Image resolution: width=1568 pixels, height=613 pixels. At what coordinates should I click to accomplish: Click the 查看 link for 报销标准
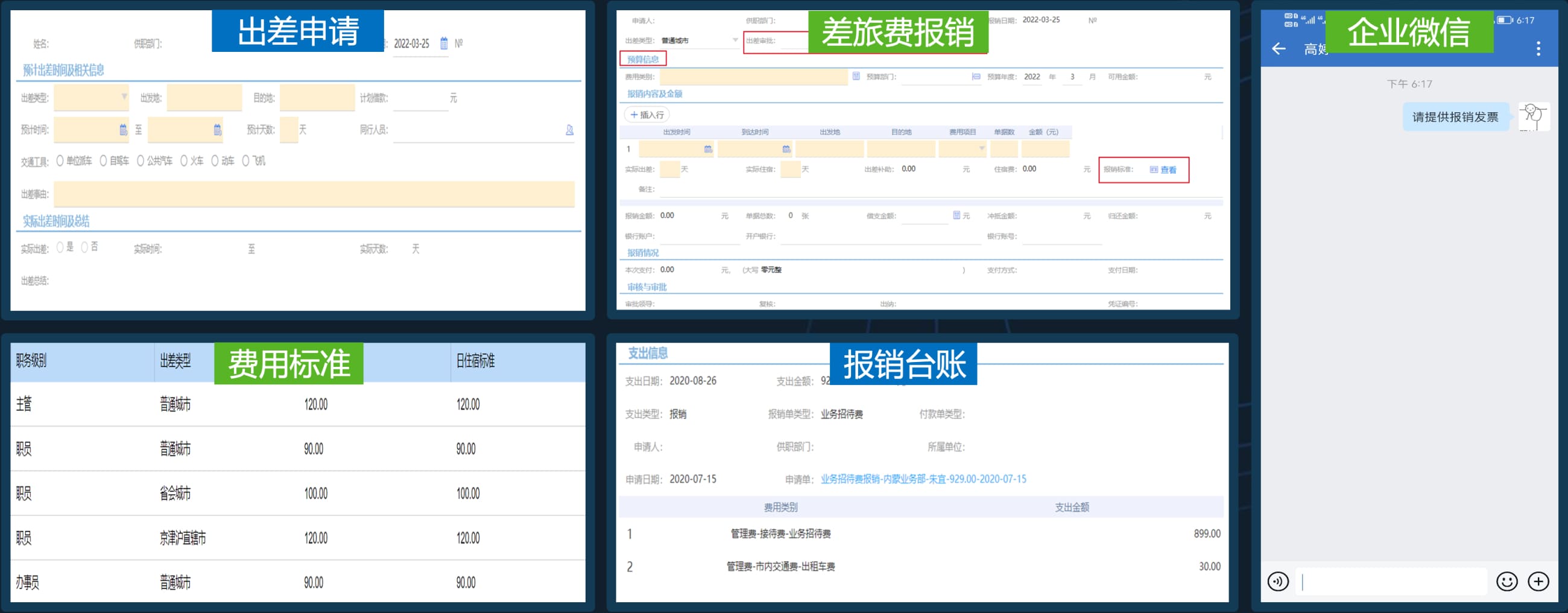[x=1168, y=170]
